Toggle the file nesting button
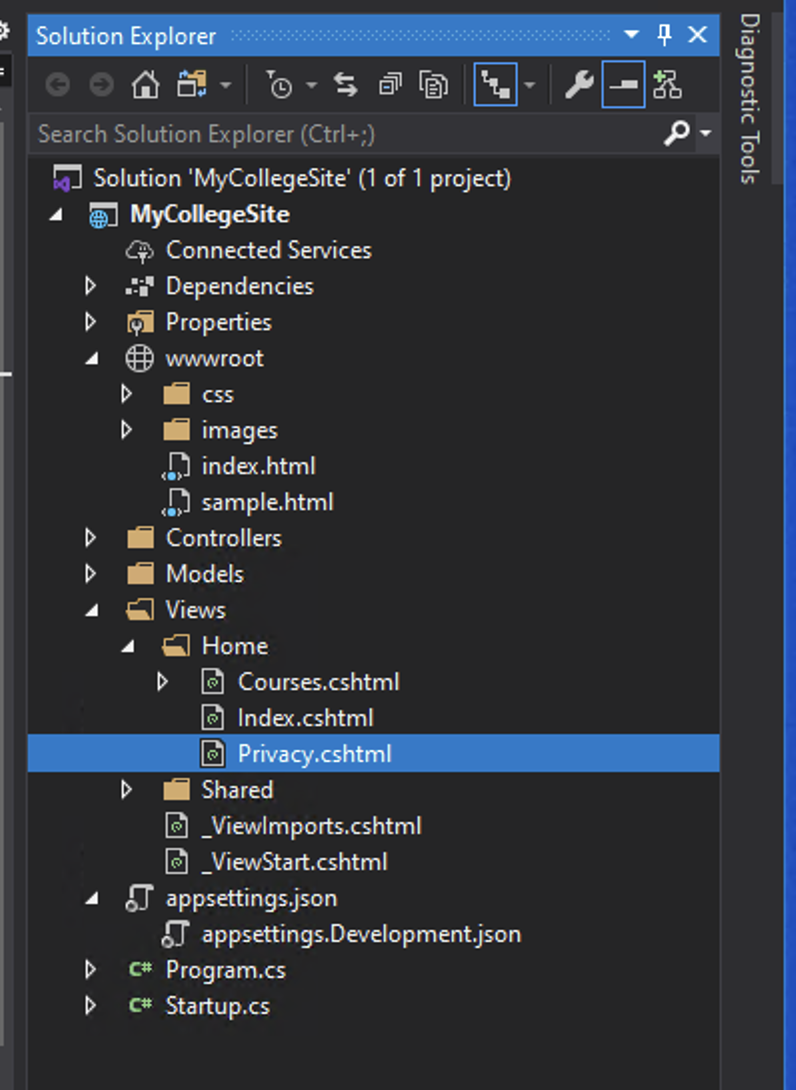Image resolution: width=796 pixels, height=1090 pixels. (x=495, y=86)
